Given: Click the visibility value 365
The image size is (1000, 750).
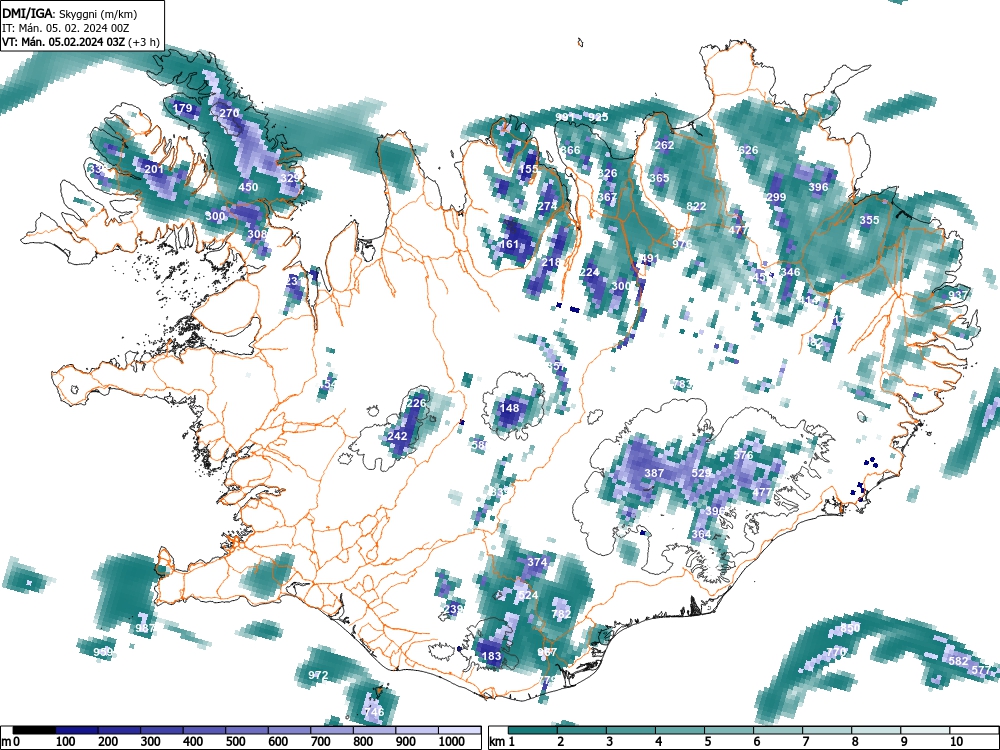Looking at the screenshot, I should tap(659, 178).
